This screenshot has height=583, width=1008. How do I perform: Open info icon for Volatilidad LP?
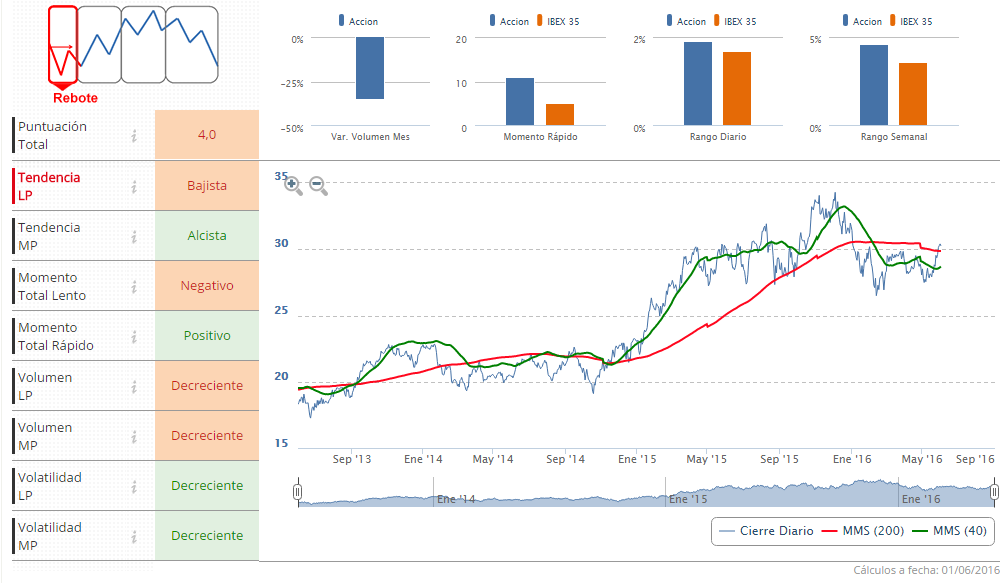click(x=134, y=486)
